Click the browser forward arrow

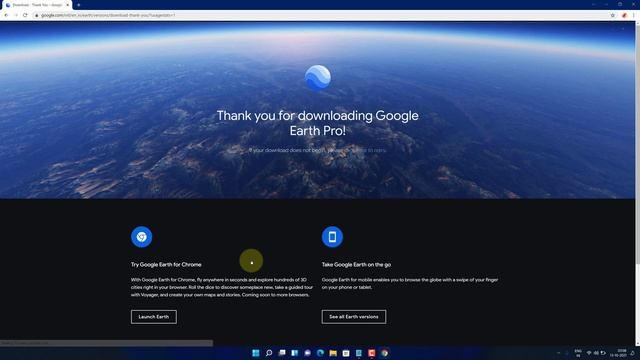(16, 15)
